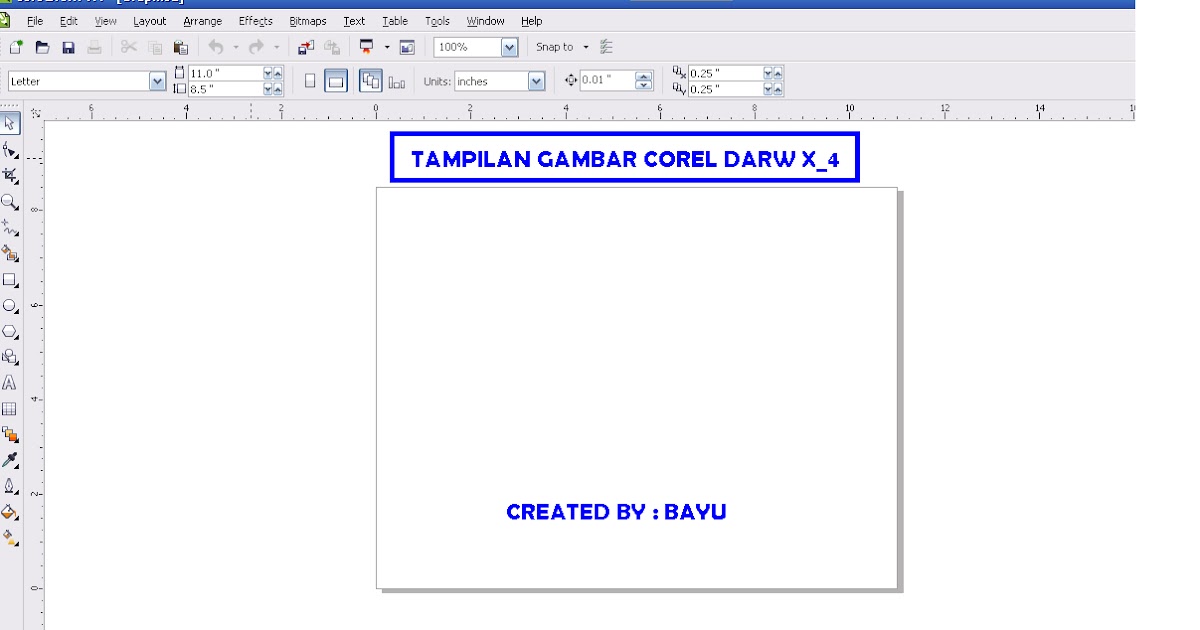Select the Rectangle tool
Screen dimensions: 1200x630
coord(10,280)
